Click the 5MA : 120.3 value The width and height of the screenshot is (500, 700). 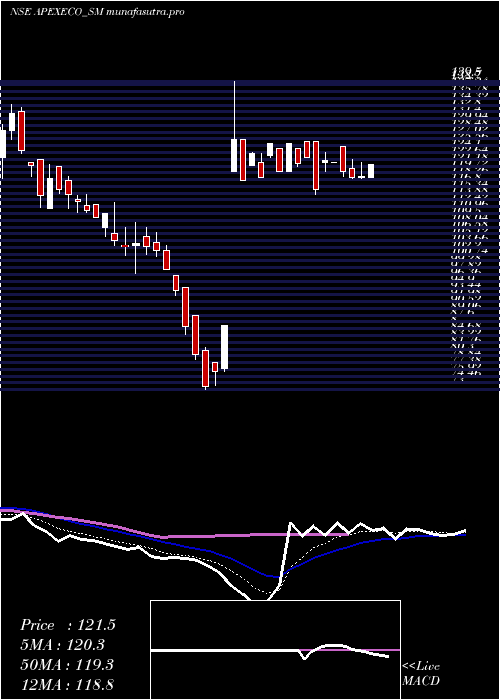[x=65, y=645]
